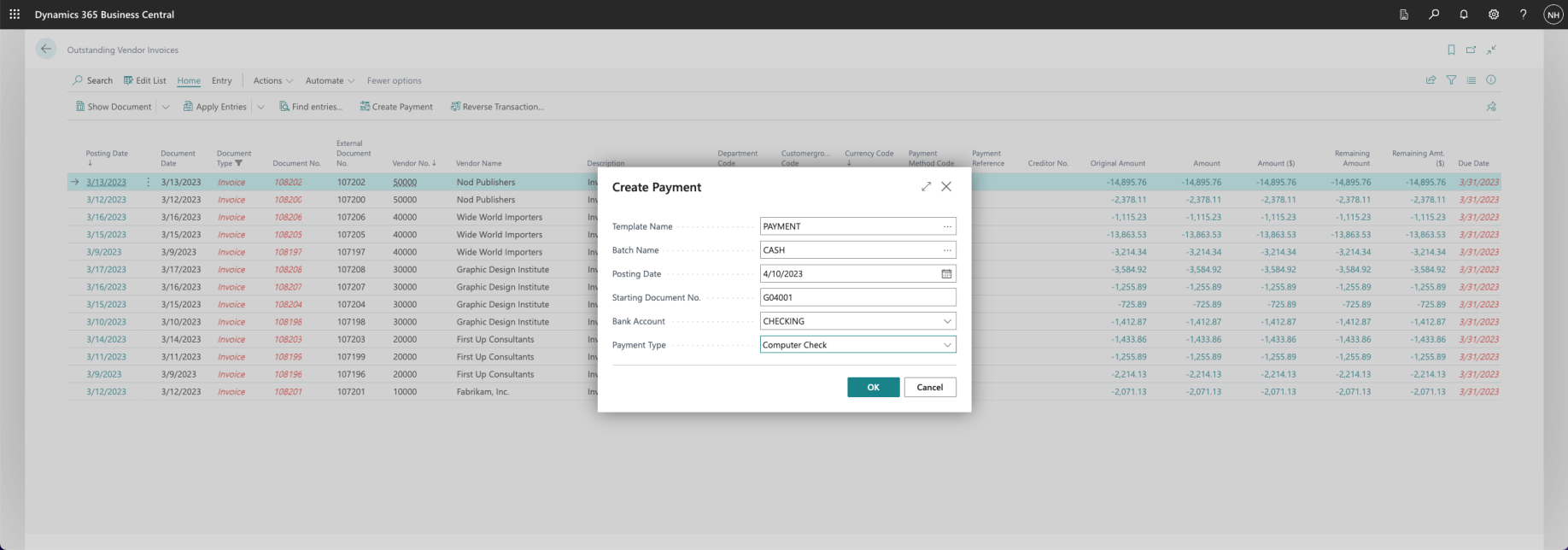Image resolution: width=1568 pixels, height=550 pixels.
Task: Sort by Vendor No. column header
Action: click(414, 163)
